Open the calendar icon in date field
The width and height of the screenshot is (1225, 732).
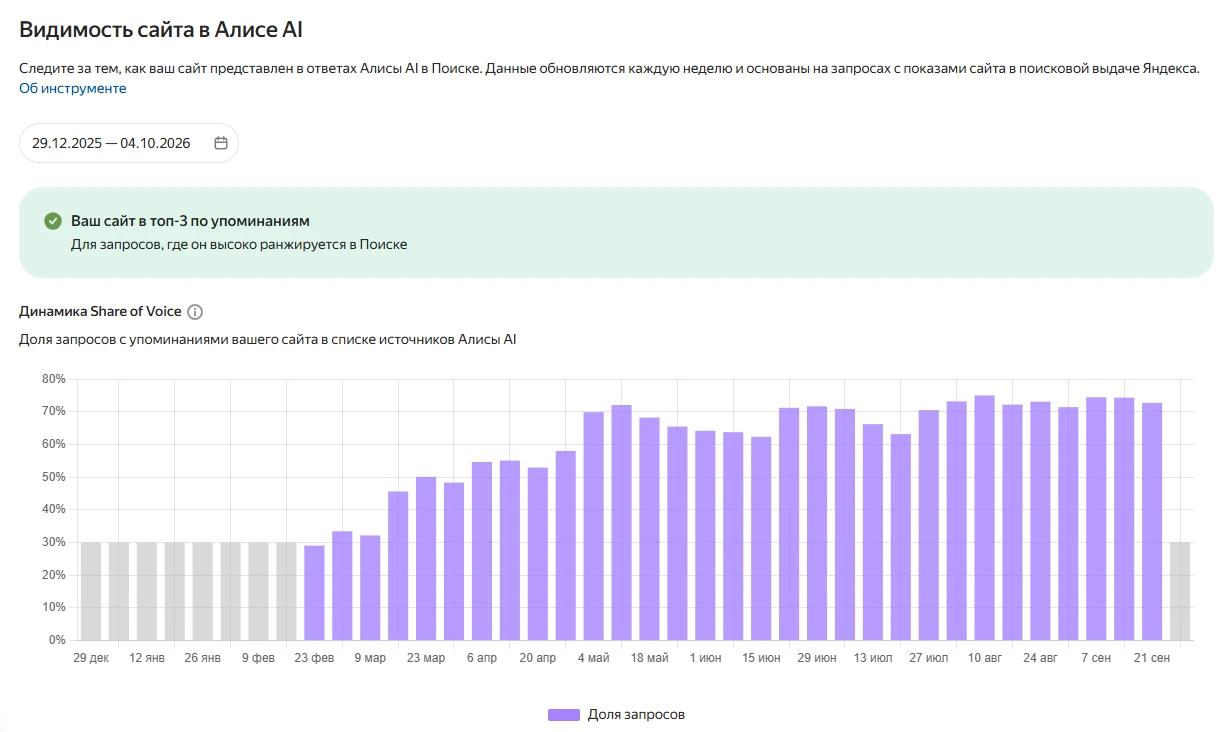[221, 143]
